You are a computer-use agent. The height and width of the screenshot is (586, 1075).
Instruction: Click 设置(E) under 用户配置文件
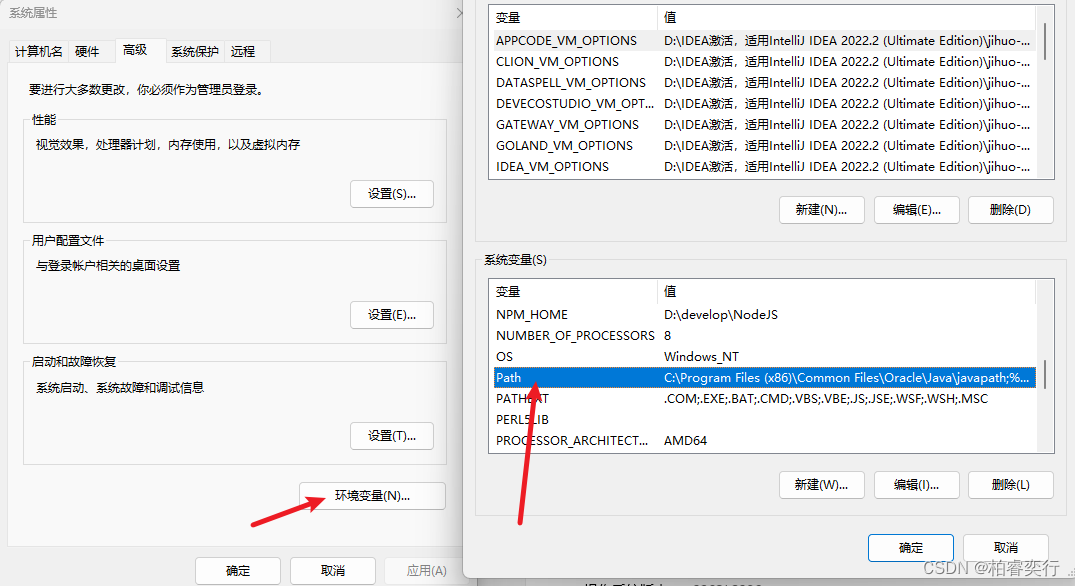tap(391, 314)
